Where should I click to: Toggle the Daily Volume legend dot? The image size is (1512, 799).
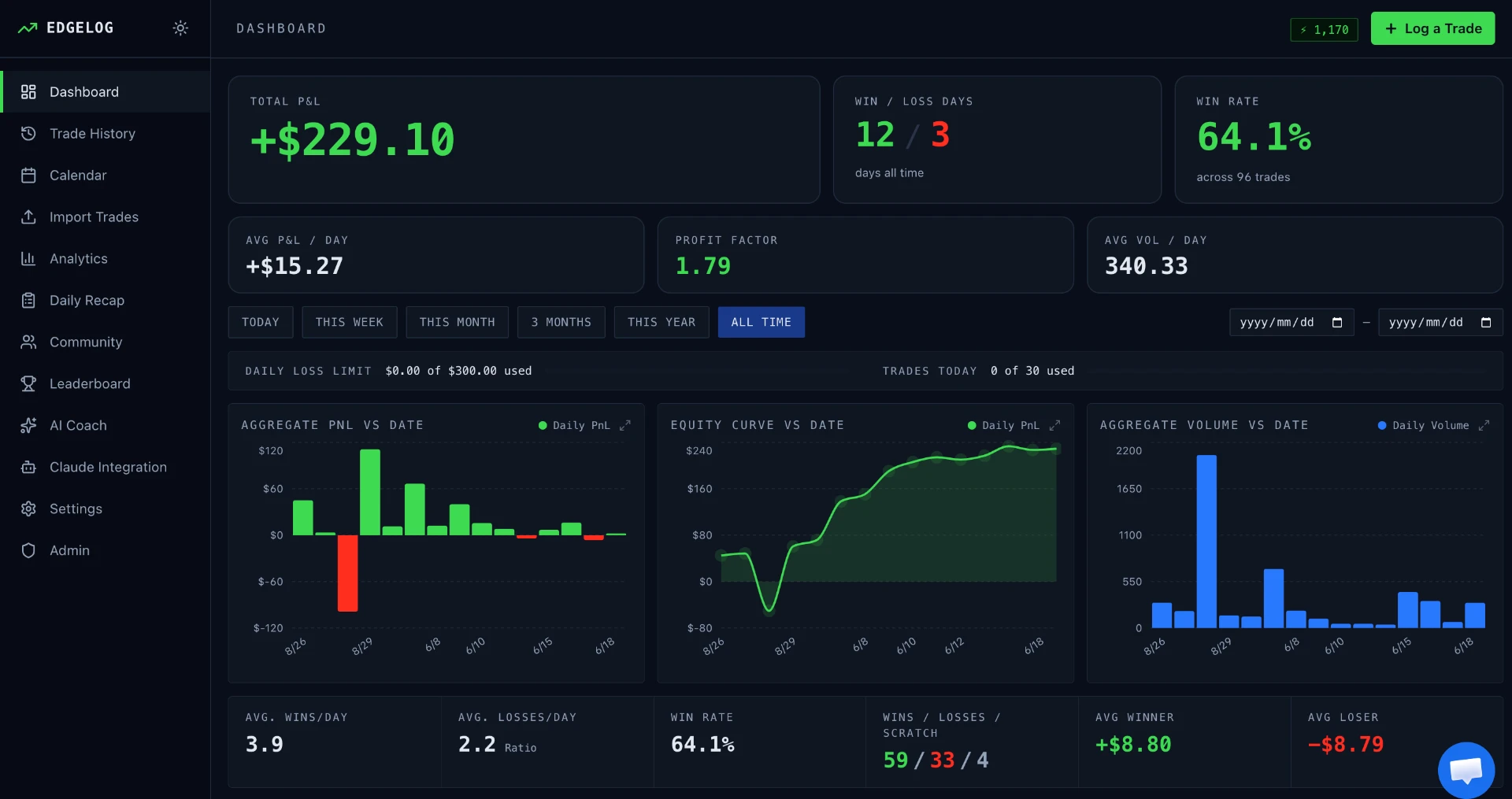coord(1382,426)
